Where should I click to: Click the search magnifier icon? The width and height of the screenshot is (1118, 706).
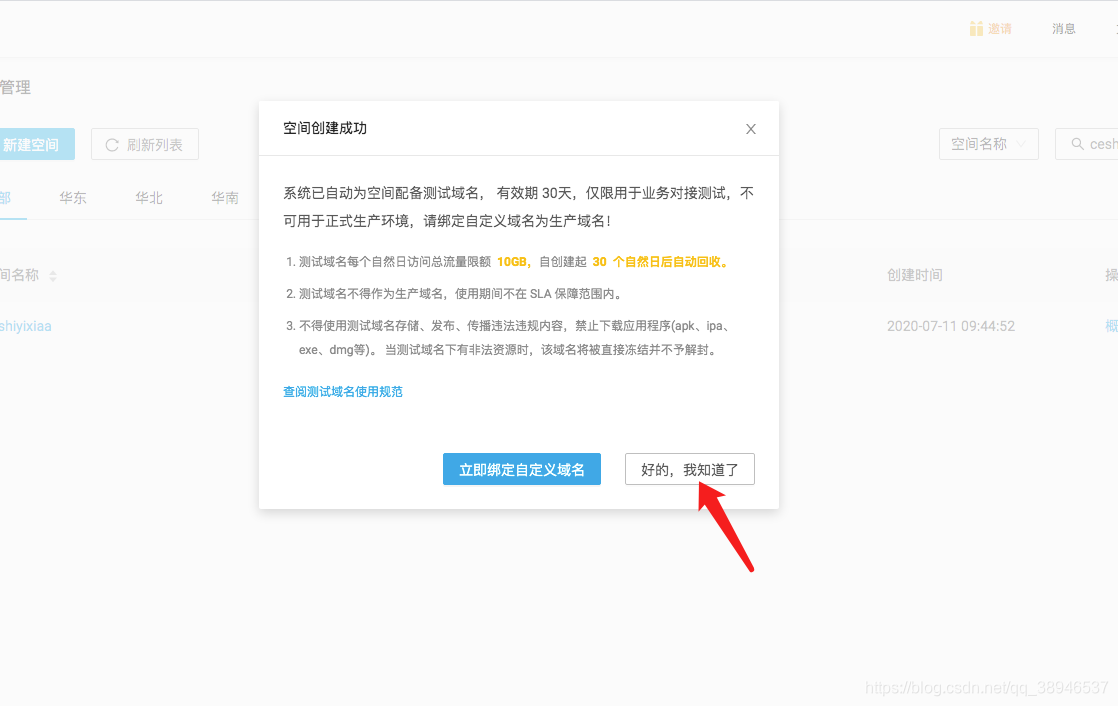click(x=1077, y=144)
